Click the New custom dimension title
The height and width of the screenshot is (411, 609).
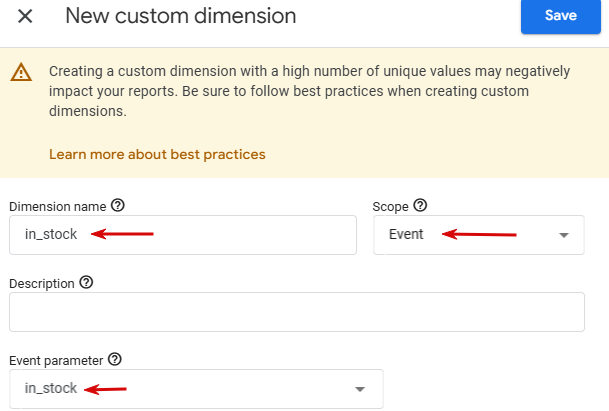pos(181,16)
